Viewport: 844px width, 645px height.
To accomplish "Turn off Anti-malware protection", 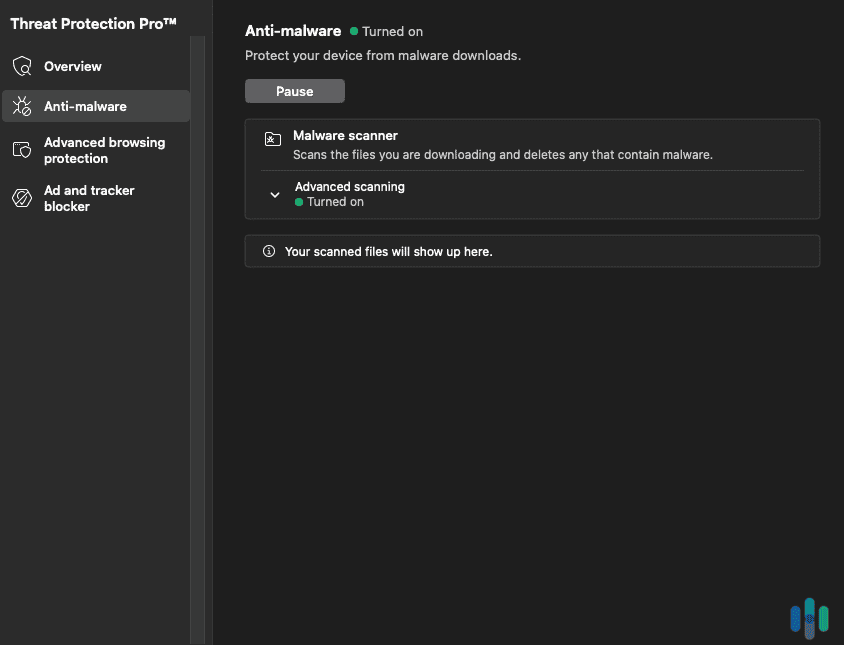I will pyautogui.click(x=294, y=90).
